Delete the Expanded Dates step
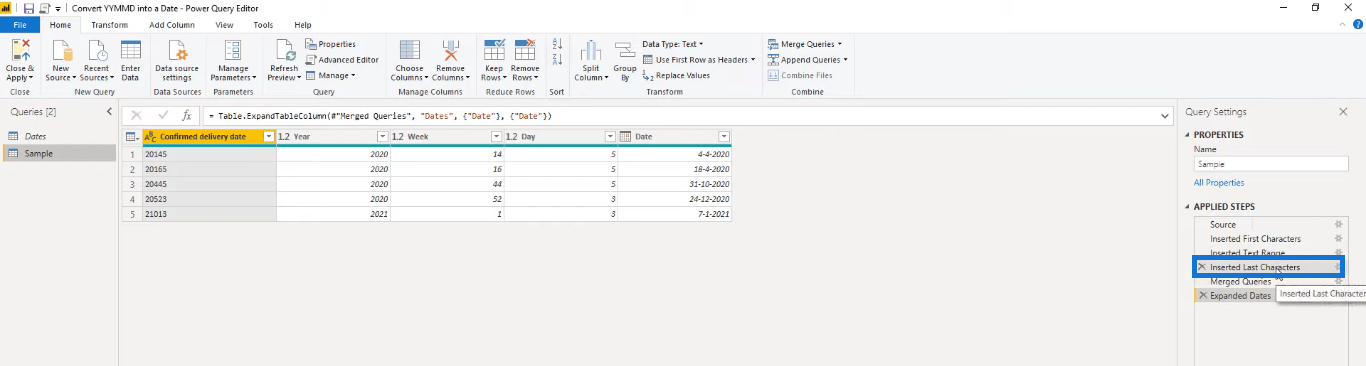This screenshot has height=366, width=1366. (x=1202, y=296)
